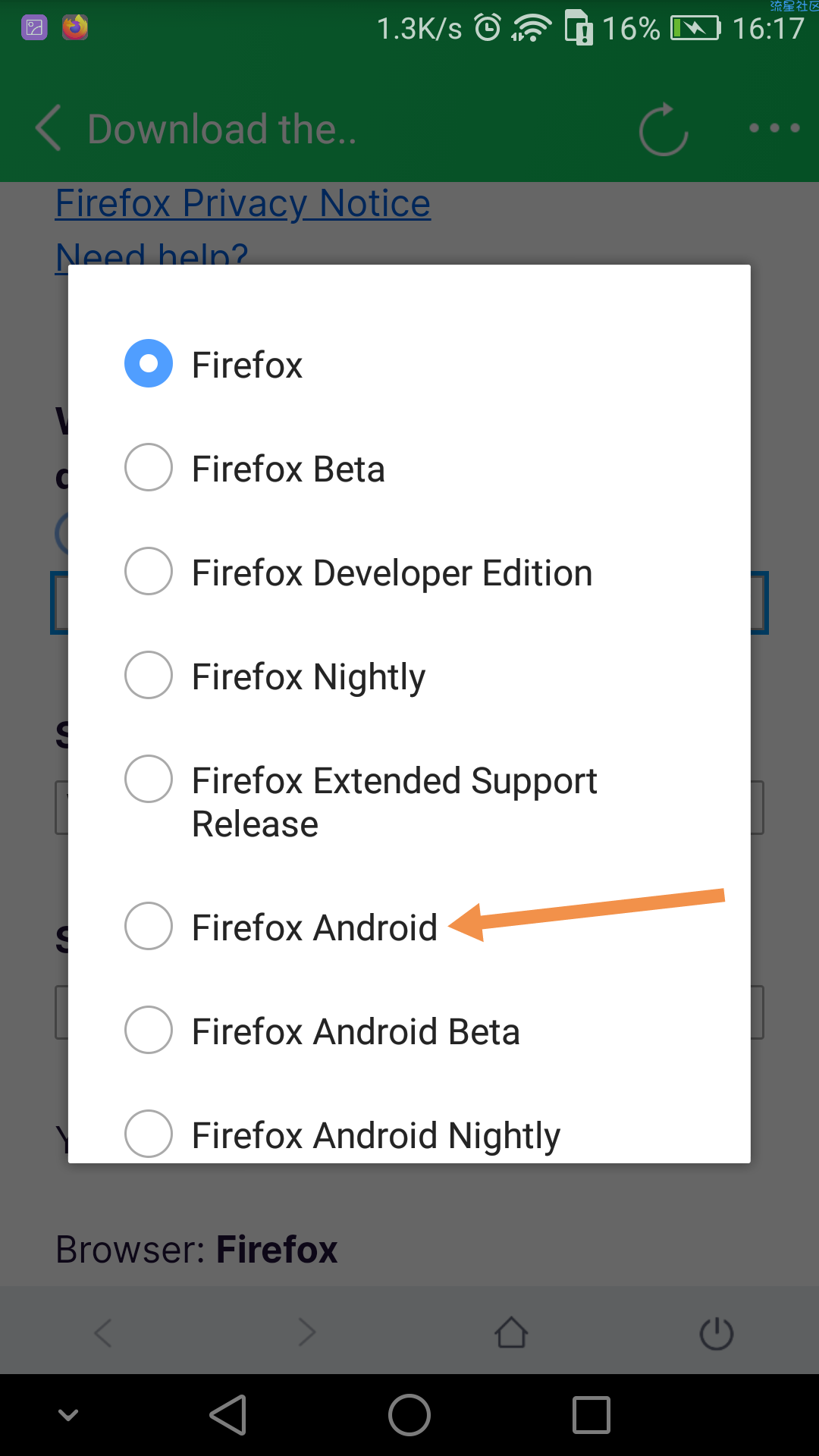Tap the browser forward arrow in the bottom bar
Screen dimensions: 819x1456
(306, 1332)
